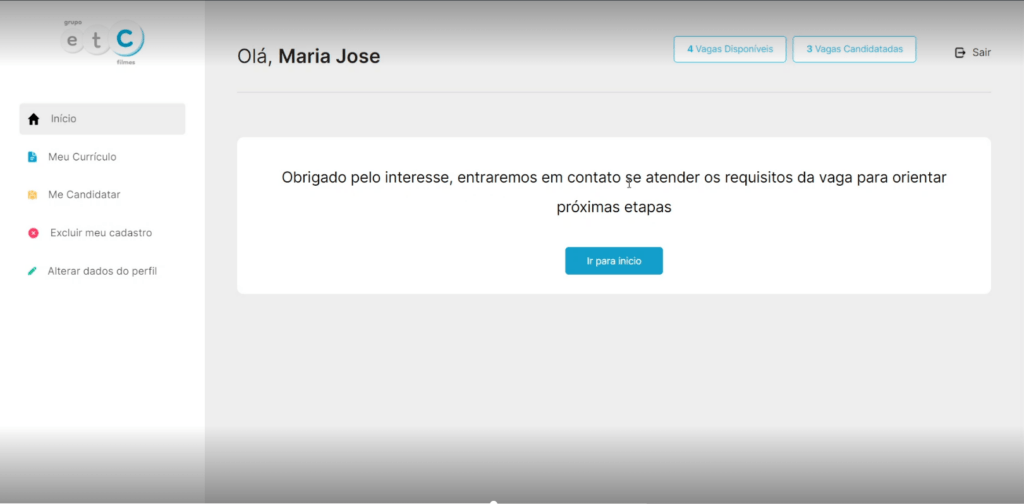Open the 4 Vagas Disponíveis button
Viewport: 1024px width, 504px height.
coord(729,49)
